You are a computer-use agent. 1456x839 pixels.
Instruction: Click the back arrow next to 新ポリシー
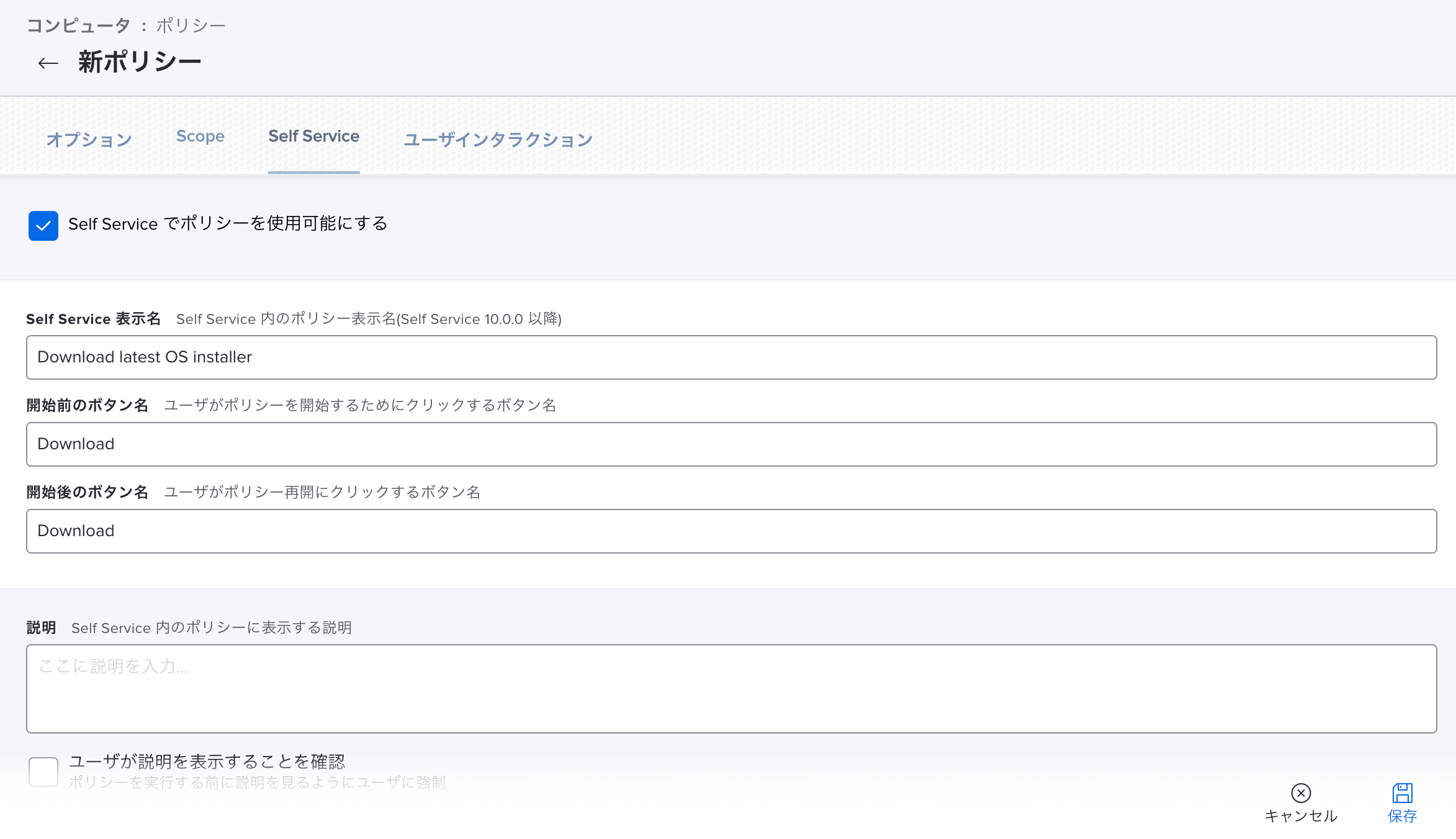click(48, 63)
